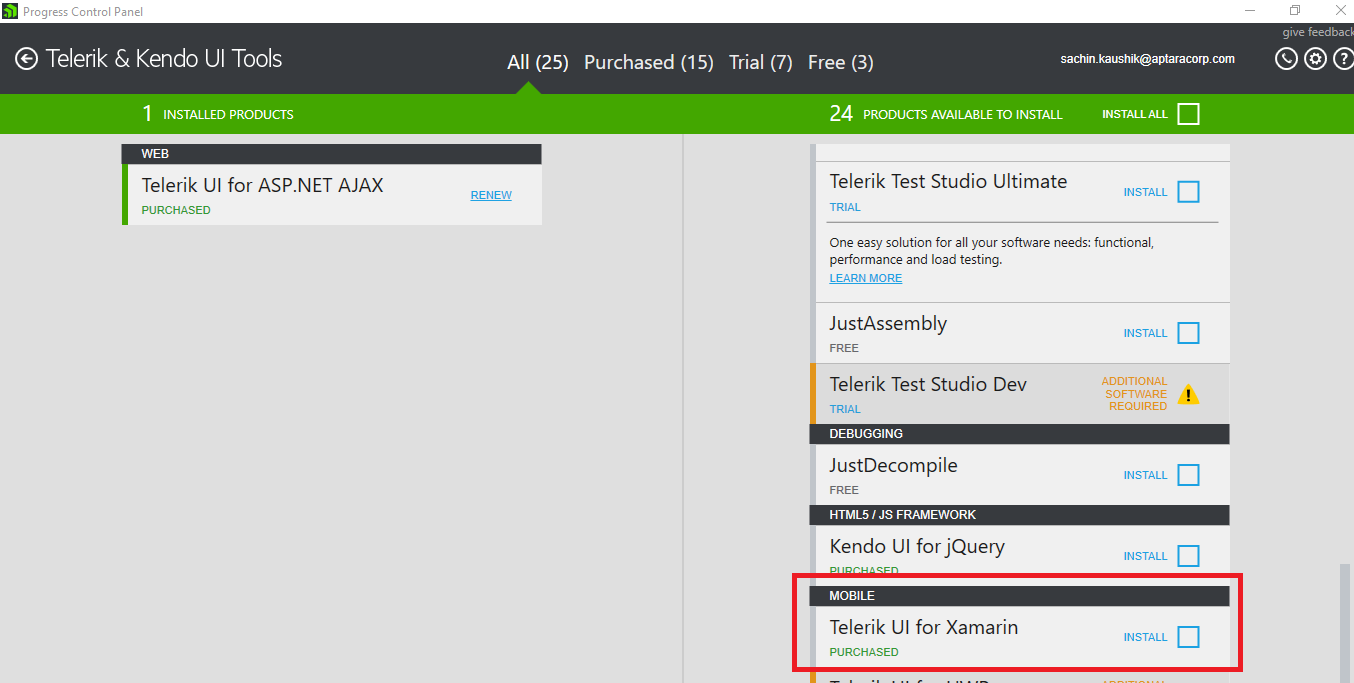1354x683 pixels.
Task: Click the Progress logo in title bar
Action: click(10, 11)
